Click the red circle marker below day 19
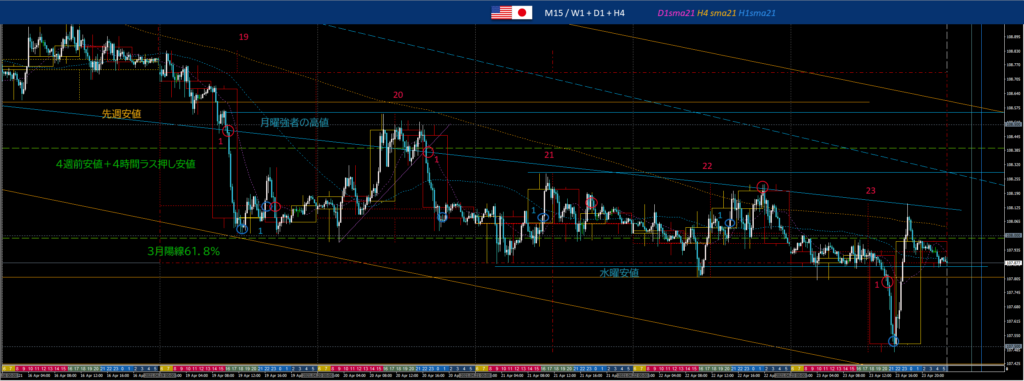Screen dimensions: 1024x381 [228, 131]
